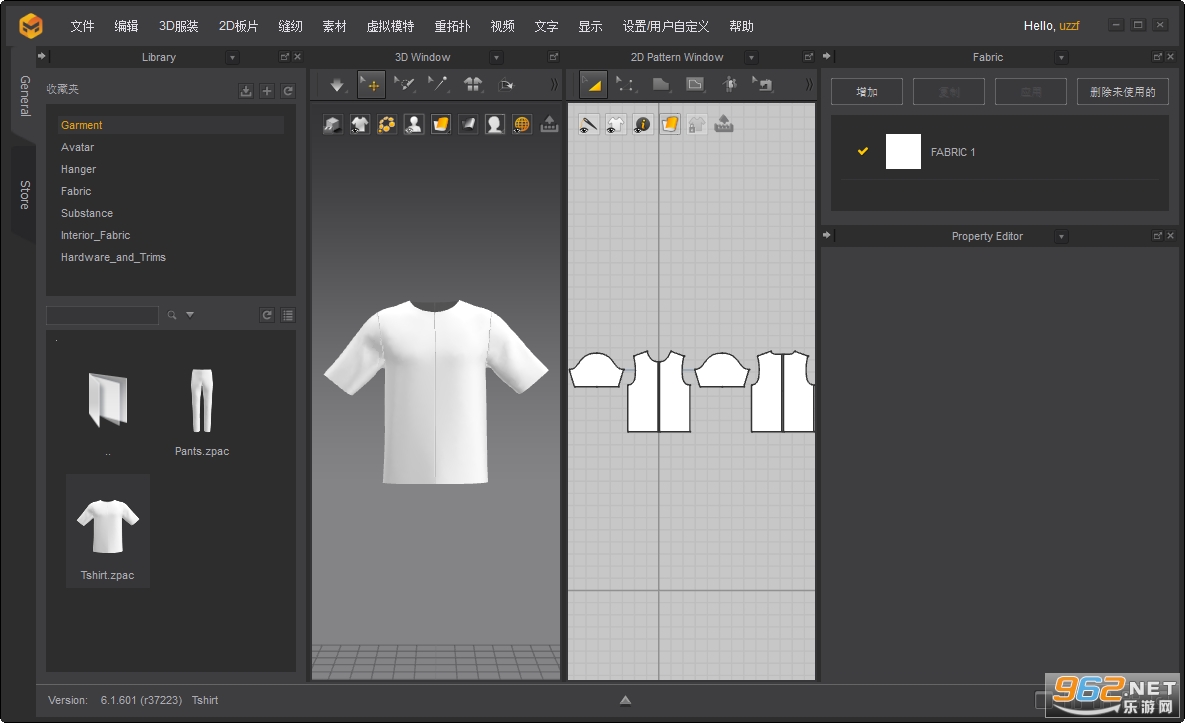Open the Tshirt.zpac thumbnail
Screen dimensions: 1185x723
(x=108, y=531)
